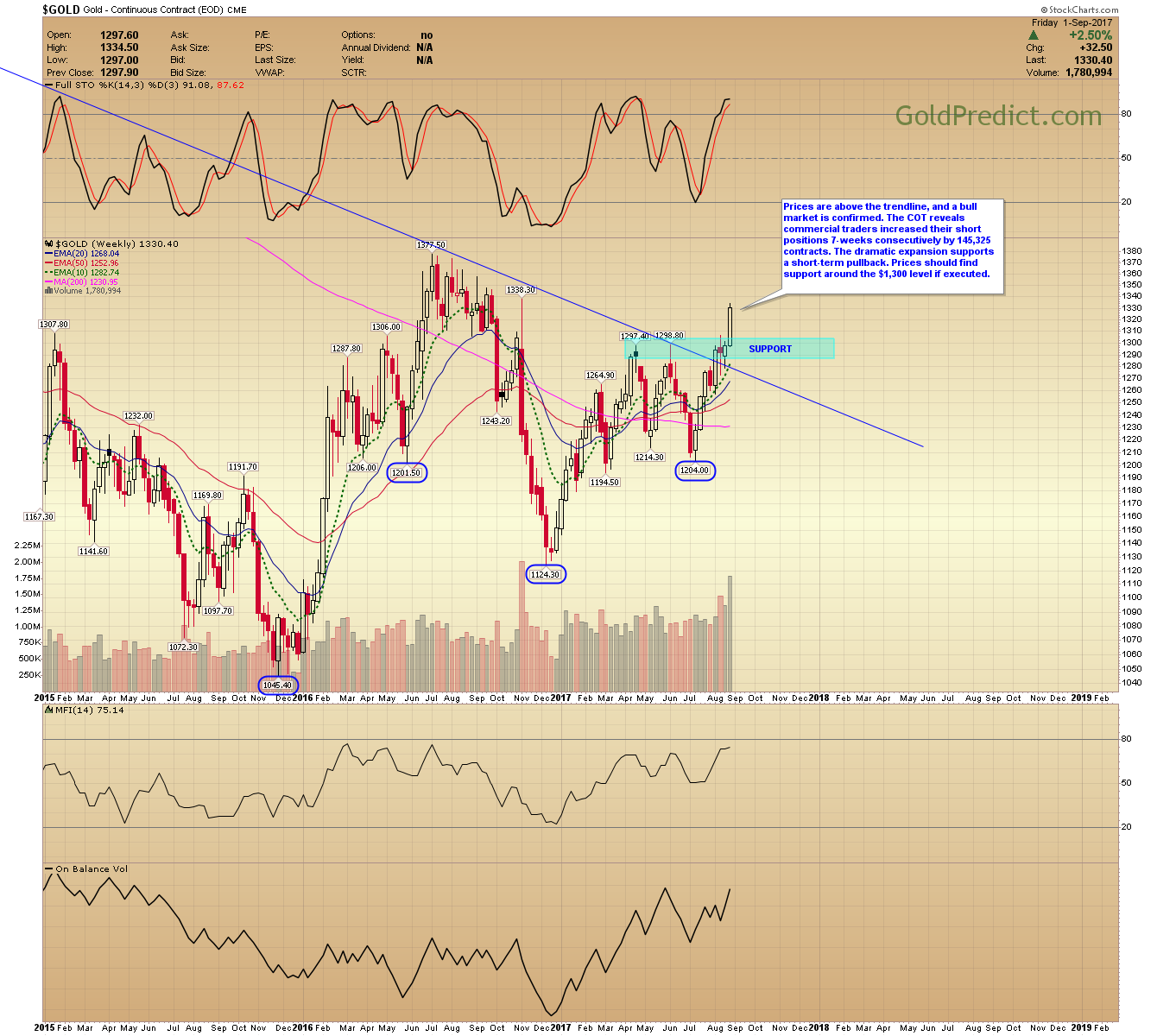
Task: Click the GoldPredict.com watermark text
Action: coord(998,116)
